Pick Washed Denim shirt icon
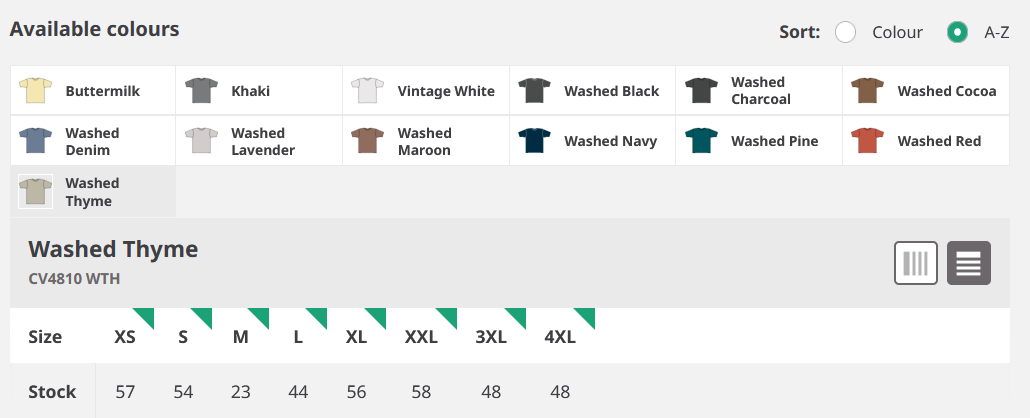The height and width of the screenshot is (418, 1030). pos(35,141)
